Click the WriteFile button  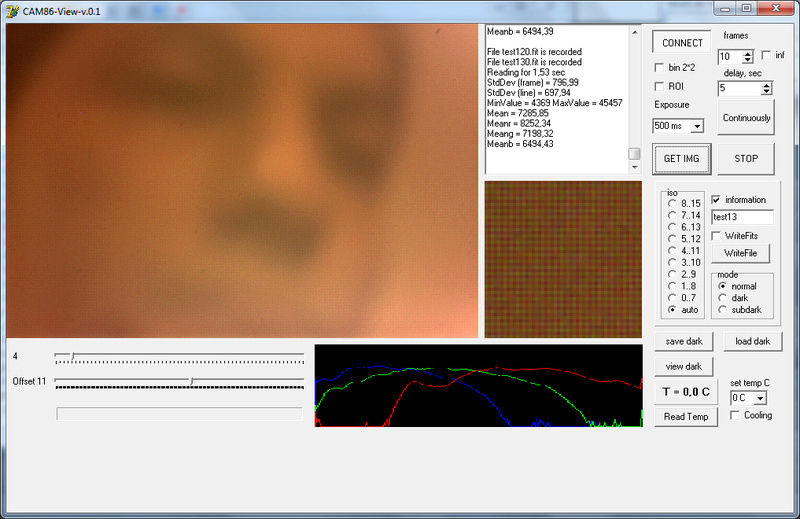tap(740, 253)
